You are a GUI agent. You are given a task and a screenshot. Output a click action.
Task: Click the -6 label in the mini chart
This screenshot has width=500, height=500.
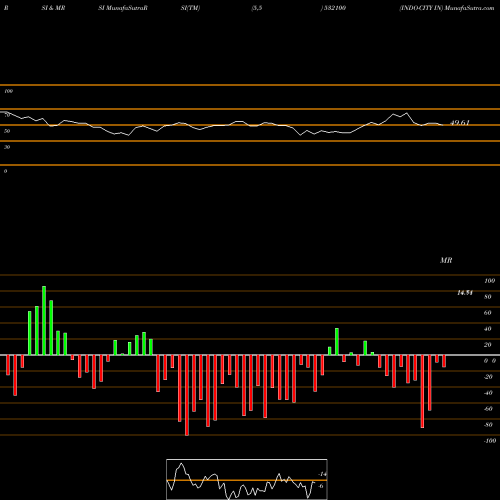(x=320, y=486)
